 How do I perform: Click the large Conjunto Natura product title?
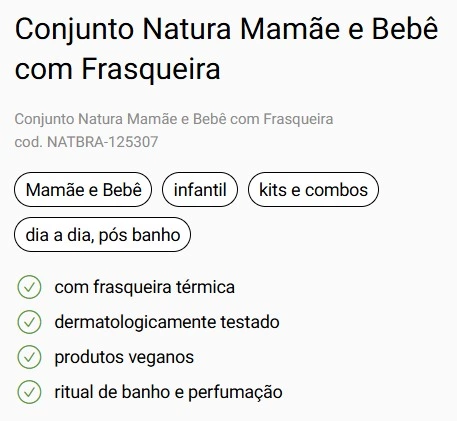[226, 49]
